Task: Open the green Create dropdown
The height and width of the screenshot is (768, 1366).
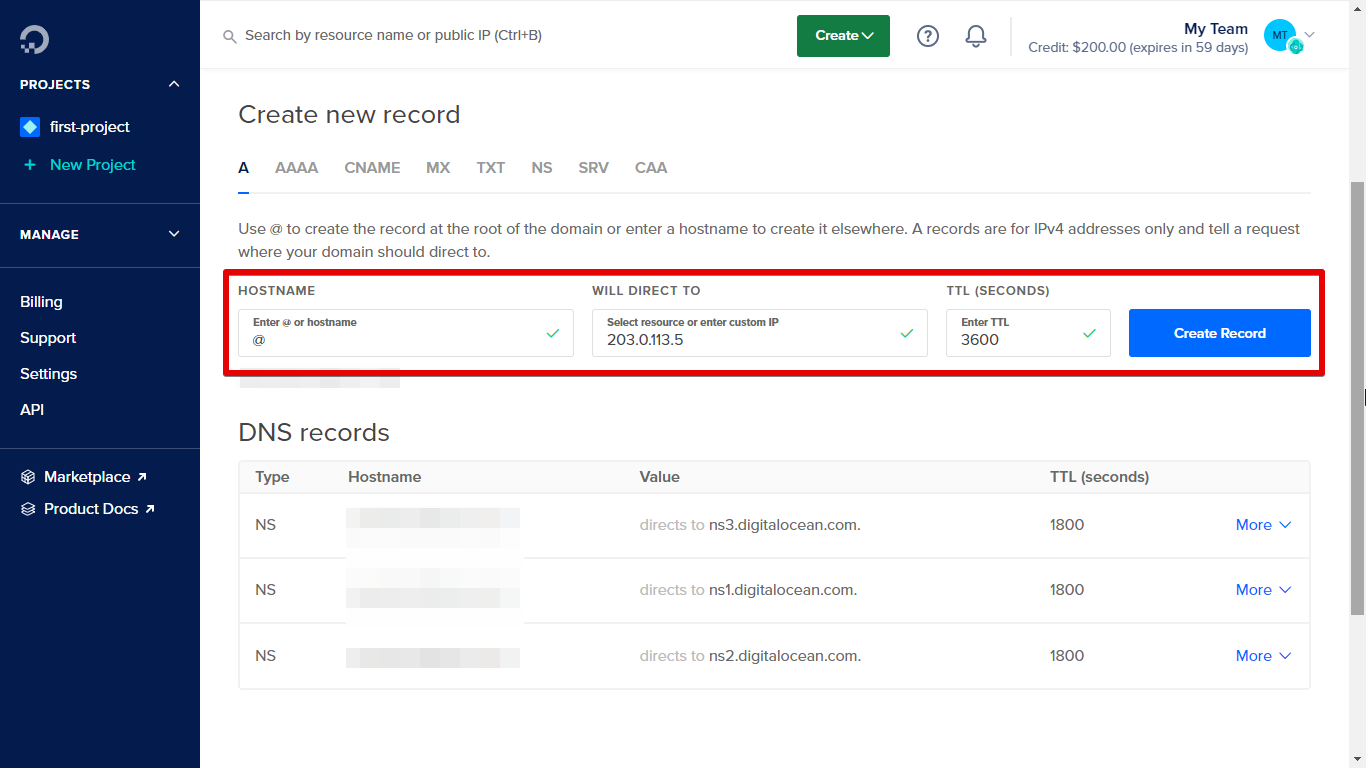Action: pyautogui.click(x=843, y=36)
